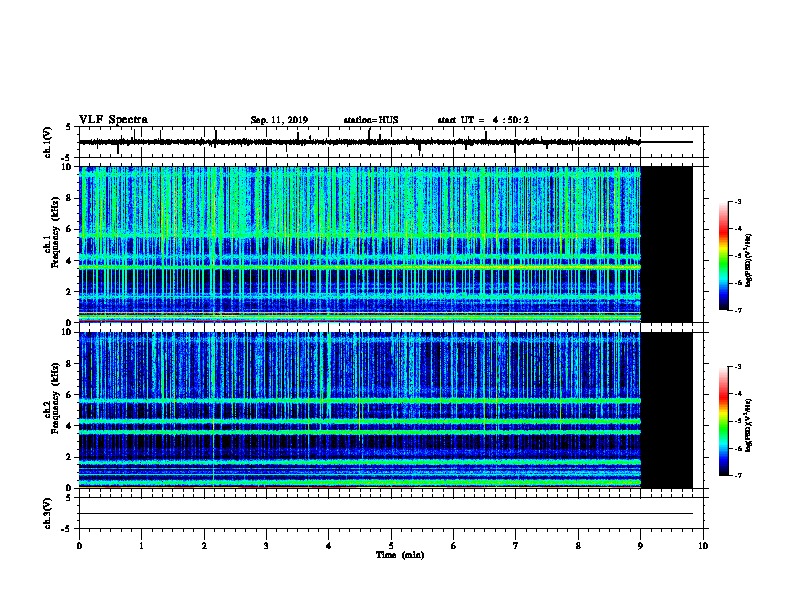Image resolution: width=792 pixels, height=612 pixels.
Task: Click the "6" frequency tick of ch.2 spectrogram
Action: pyautogui.click(x=69, y=395)
